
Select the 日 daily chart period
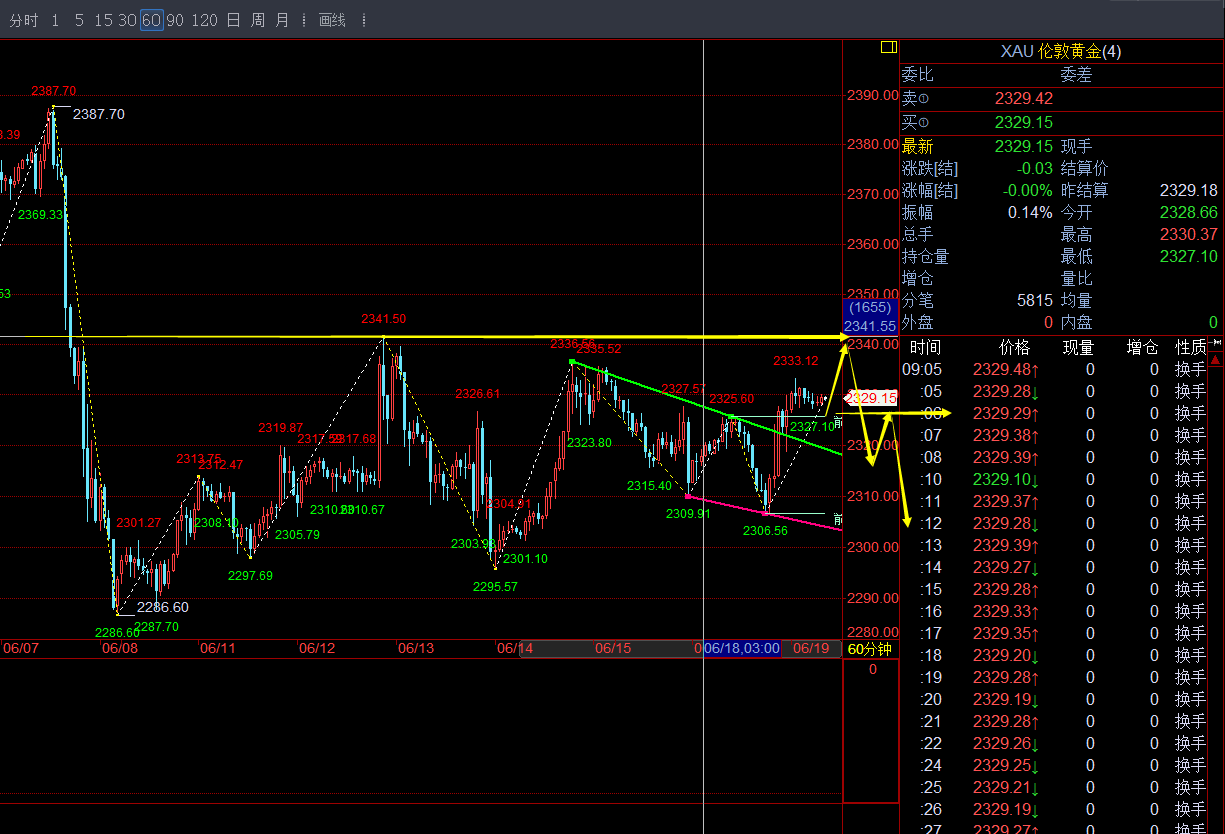pyautogui.click(x=233, y=20)
